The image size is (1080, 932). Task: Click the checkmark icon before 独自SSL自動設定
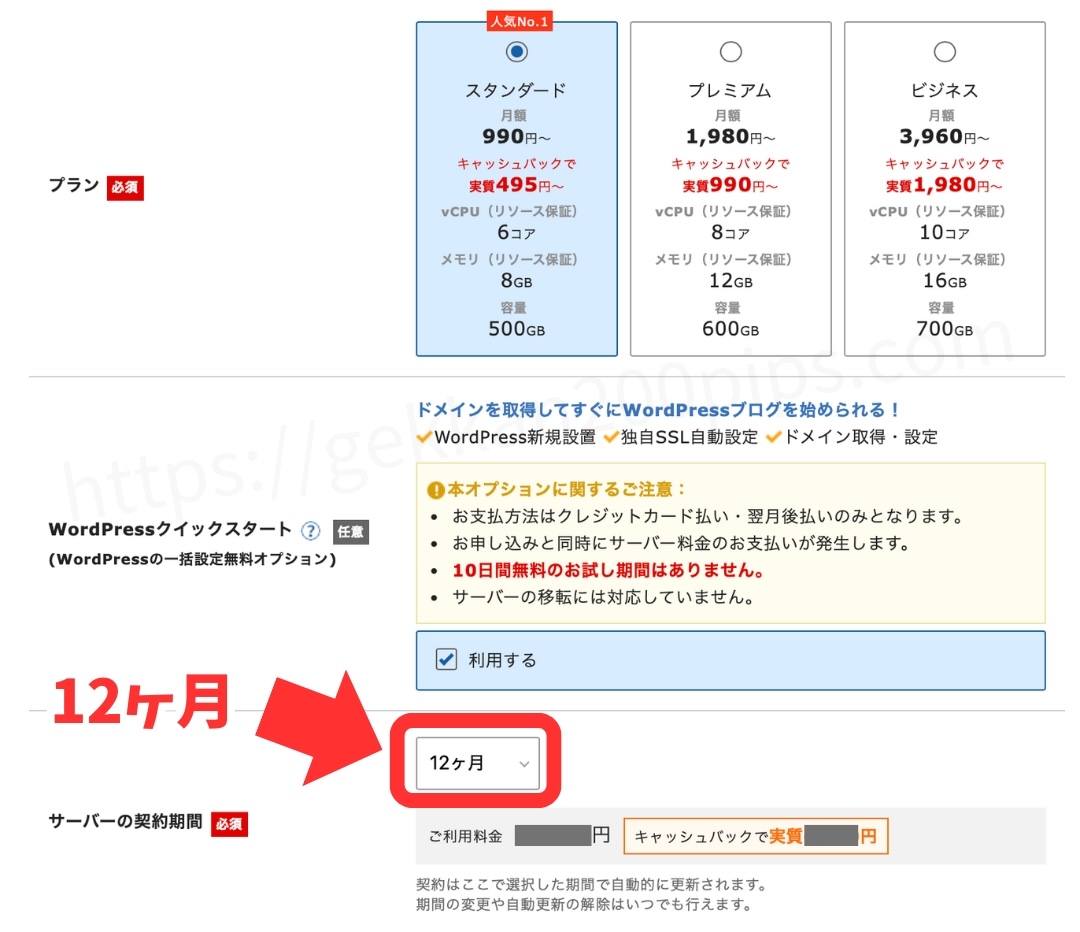tap(611, 437)
